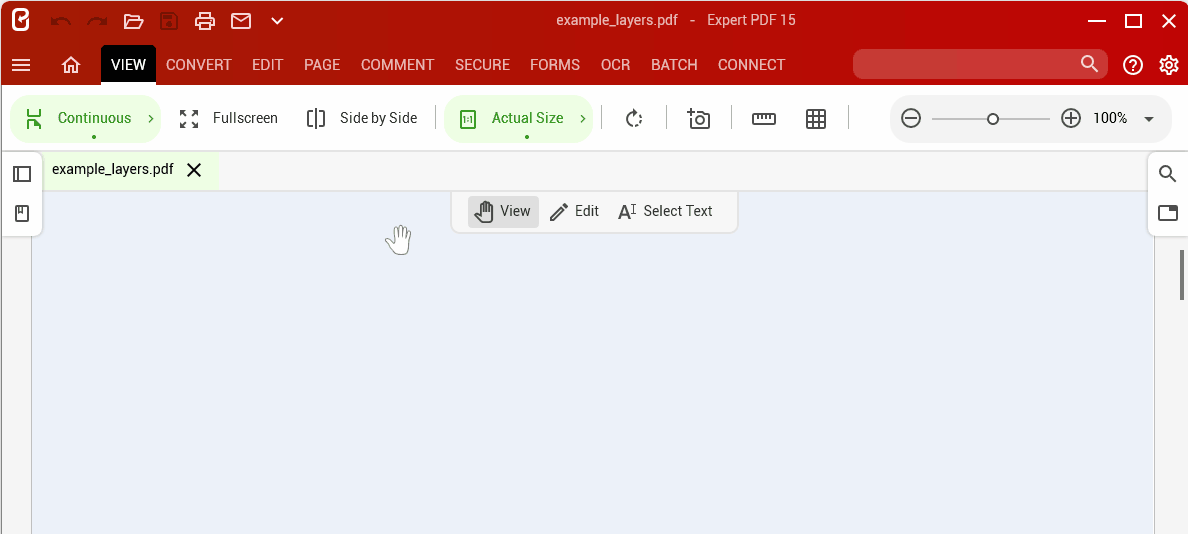Rotate the view with the rotate icon

(634, 119)
